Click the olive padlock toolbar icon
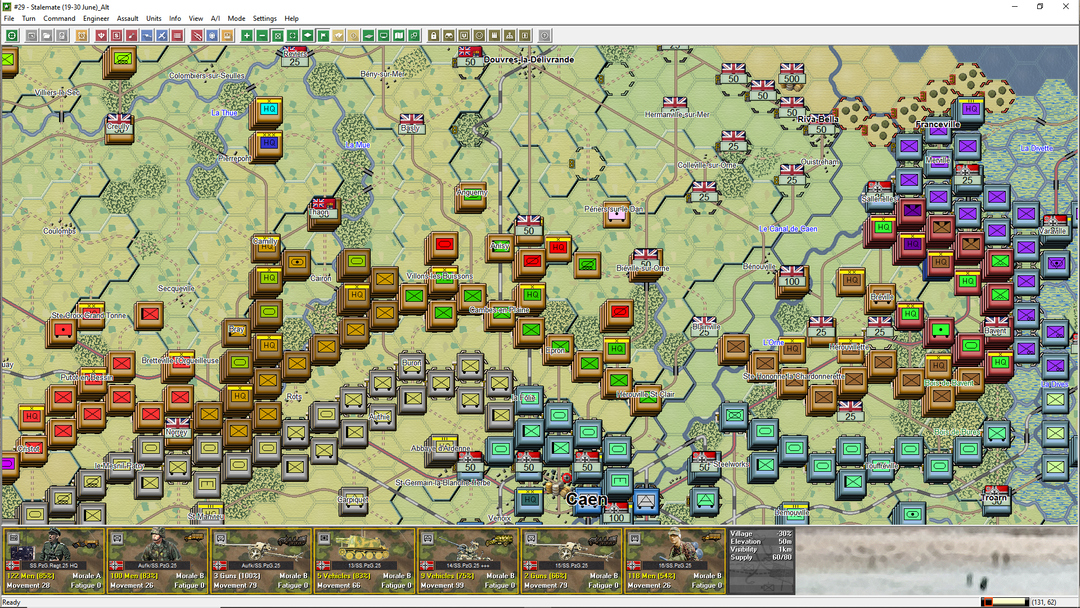The height and width of the screenshot is (608, 1080). coord(434,35)
